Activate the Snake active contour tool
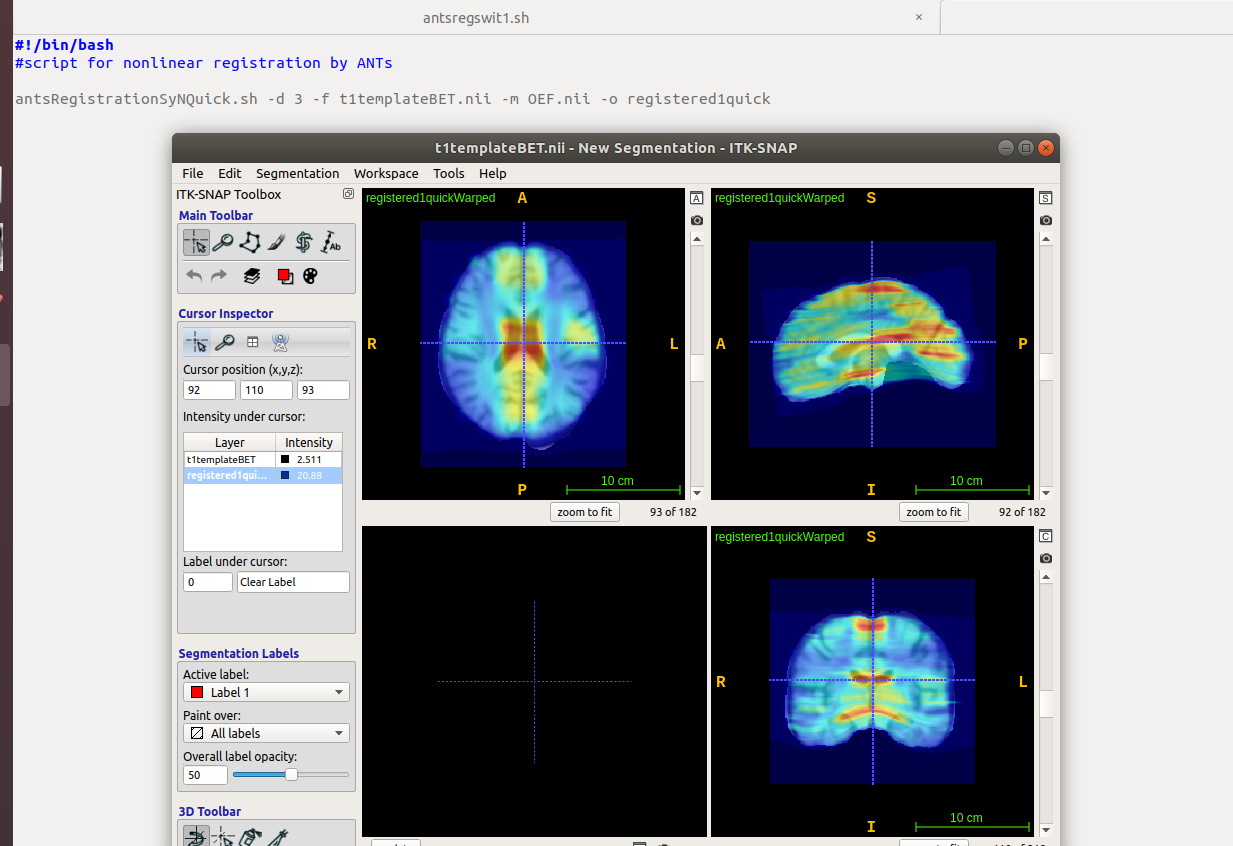Image resolution: width=1233 pixels, height=846 pixels. click(x=304, y=242)
